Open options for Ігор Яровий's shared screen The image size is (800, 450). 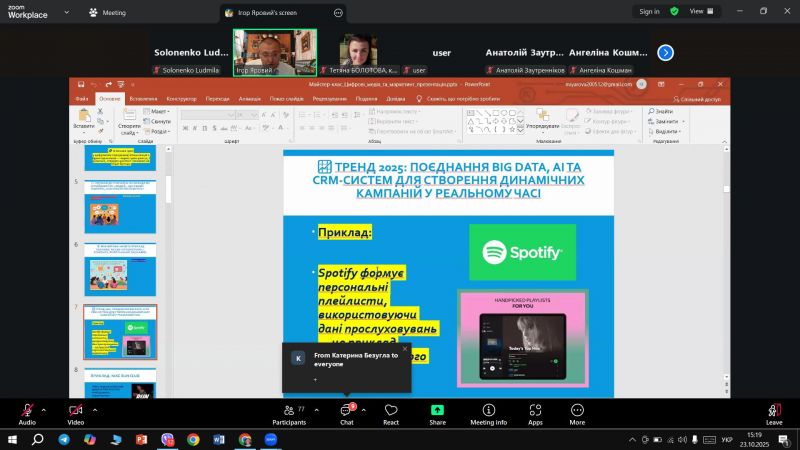pyautogui.click(x=338, y=13)
